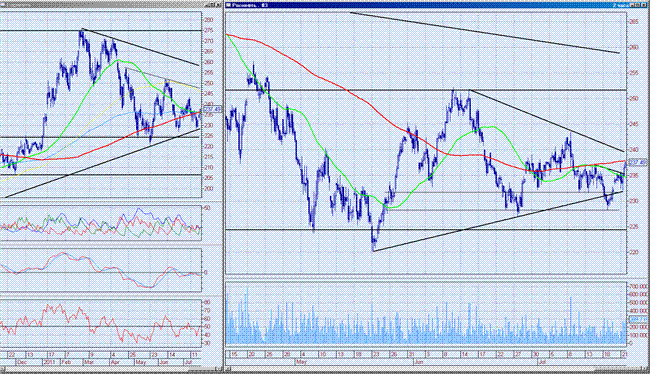Activate the left chart window title bar
The image size is (650, 374).
click(x=104, y=5)
